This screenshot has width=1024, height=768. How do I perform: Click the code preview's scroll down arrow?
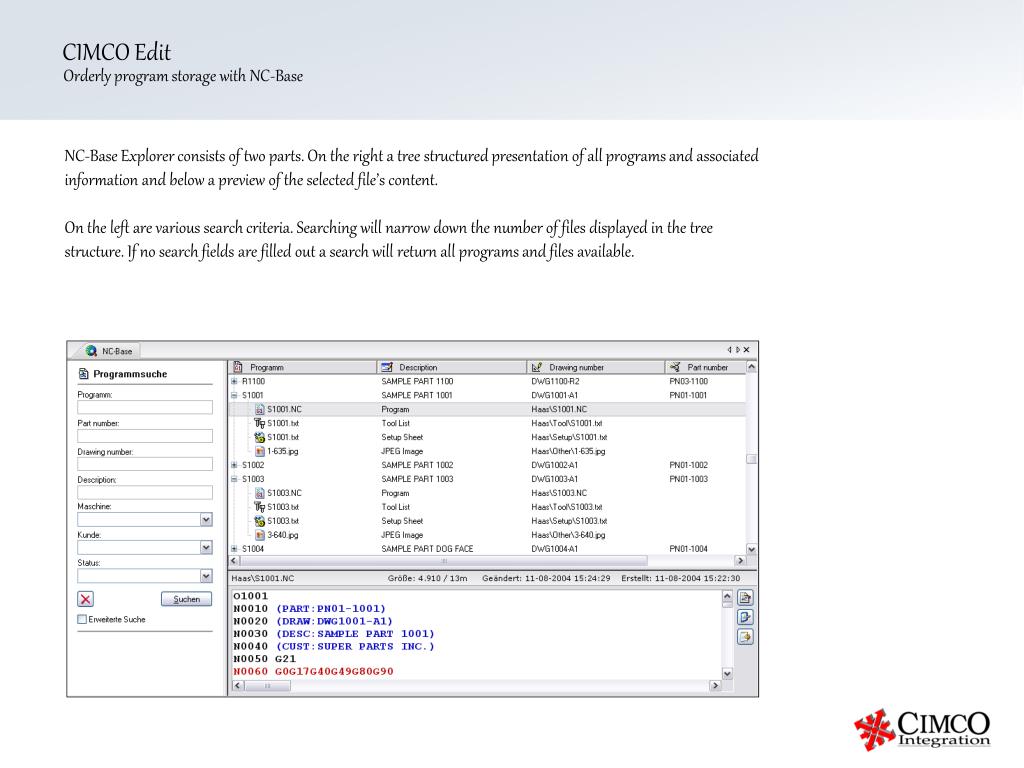(x=727, y=673)
